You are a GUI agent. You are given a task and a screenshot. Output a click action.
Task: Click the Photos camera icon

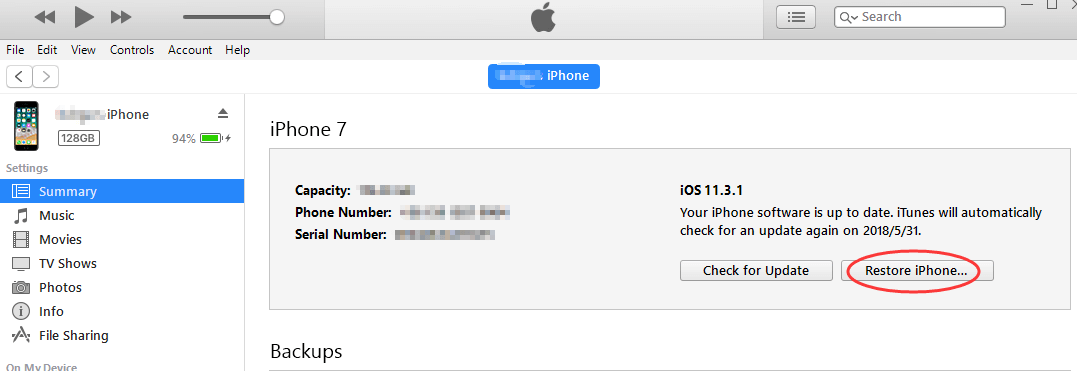click(x=21, y=288)
